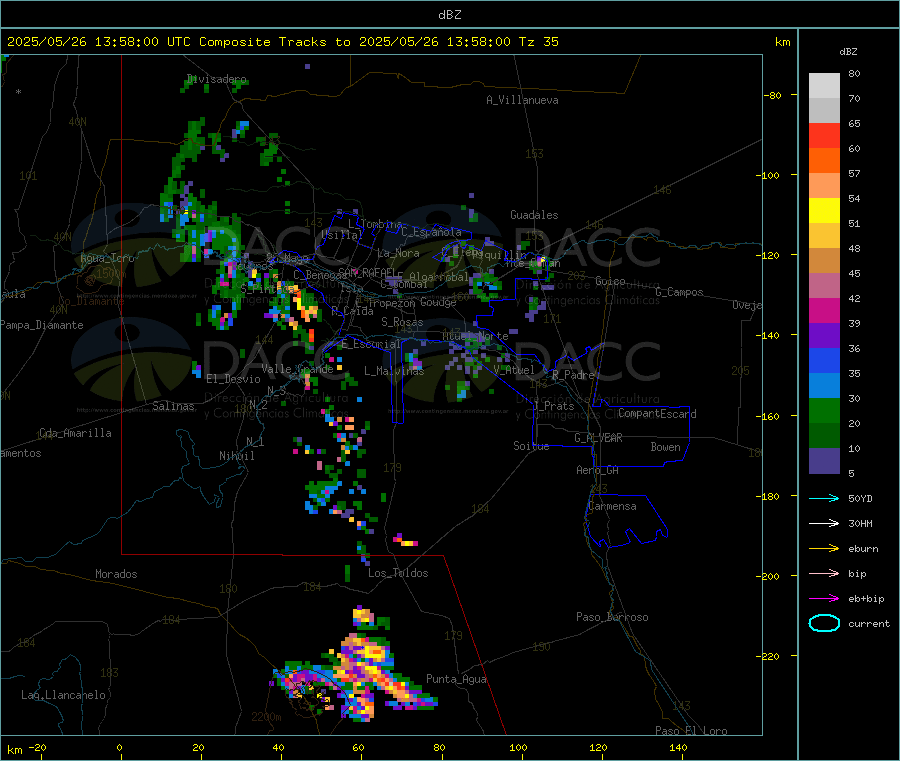900x761 pixels.
Task: Click the 'dBZ' title at top center
Action: tap(449, 15)
